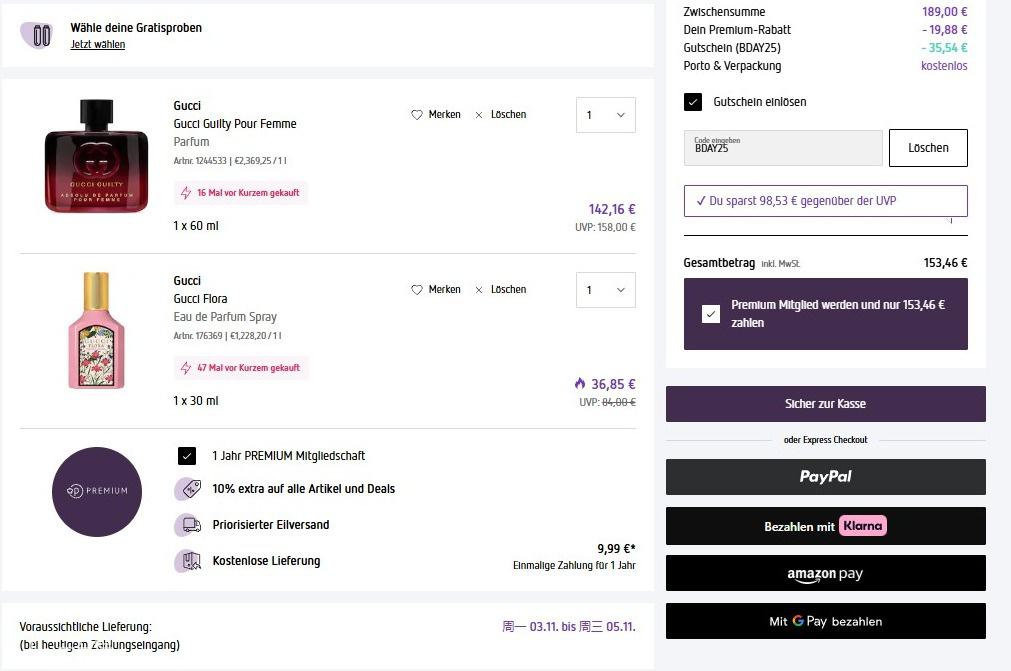The image size is (1011, 671).
Task: Open the Jetzt wählen samples link
Action: [98, 45]
